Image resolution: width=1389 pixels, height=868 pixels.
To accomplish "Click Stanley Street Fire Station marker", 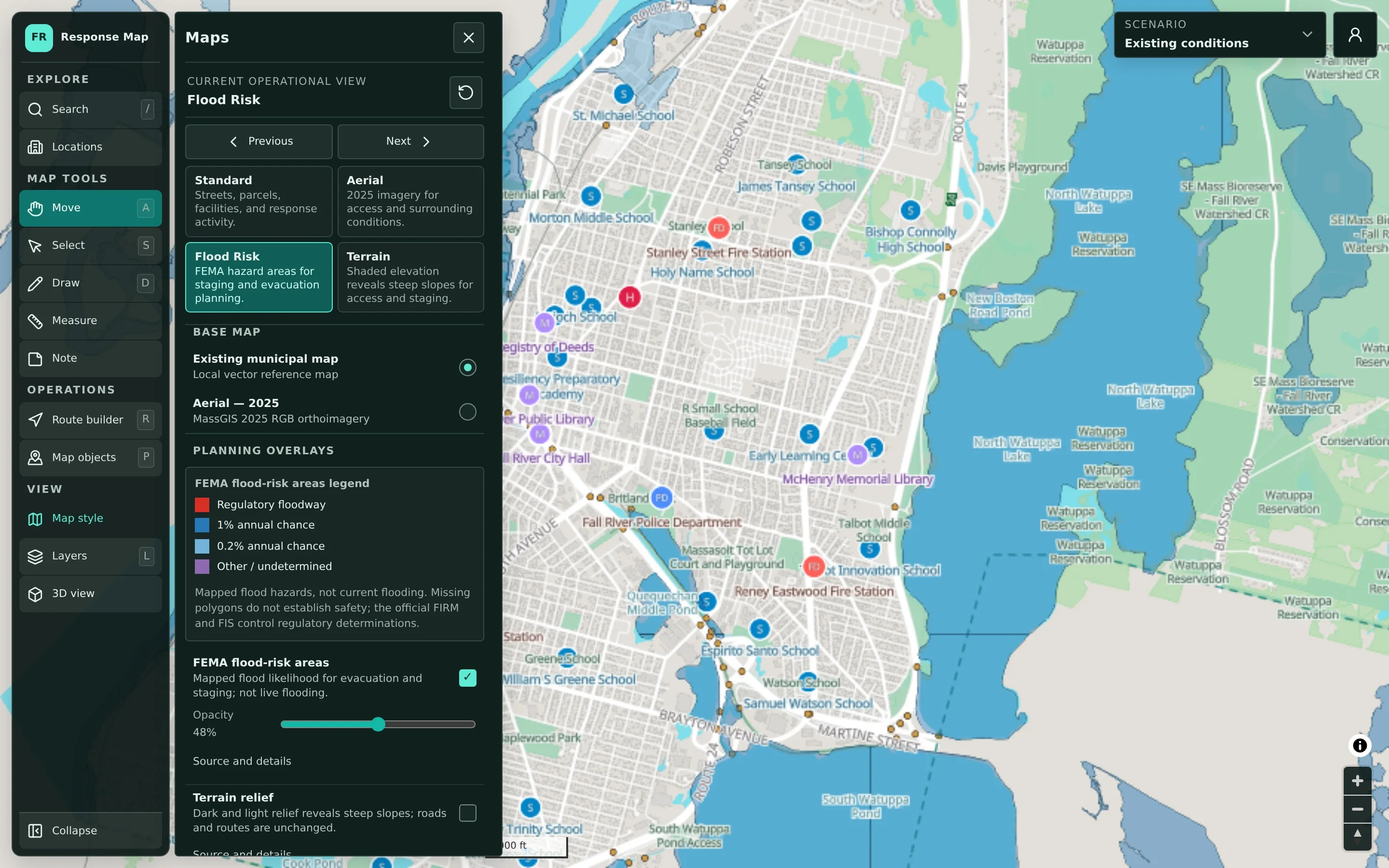I will 719,228.
